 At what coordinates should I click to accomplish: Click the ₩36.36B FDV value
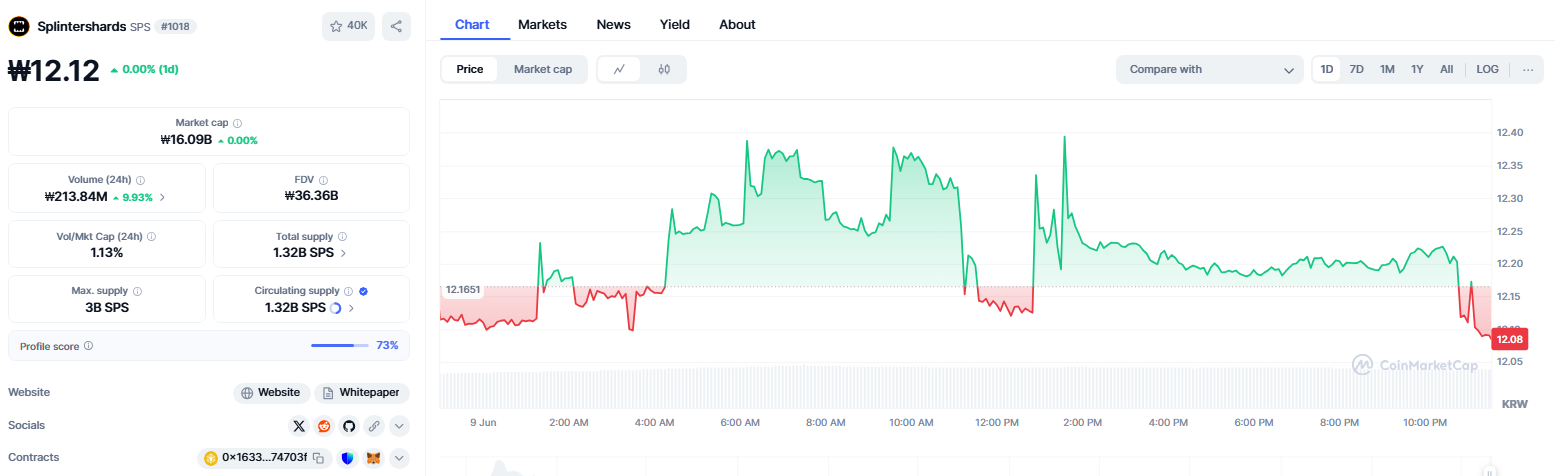pyautogui.click(x=311, y=196)
